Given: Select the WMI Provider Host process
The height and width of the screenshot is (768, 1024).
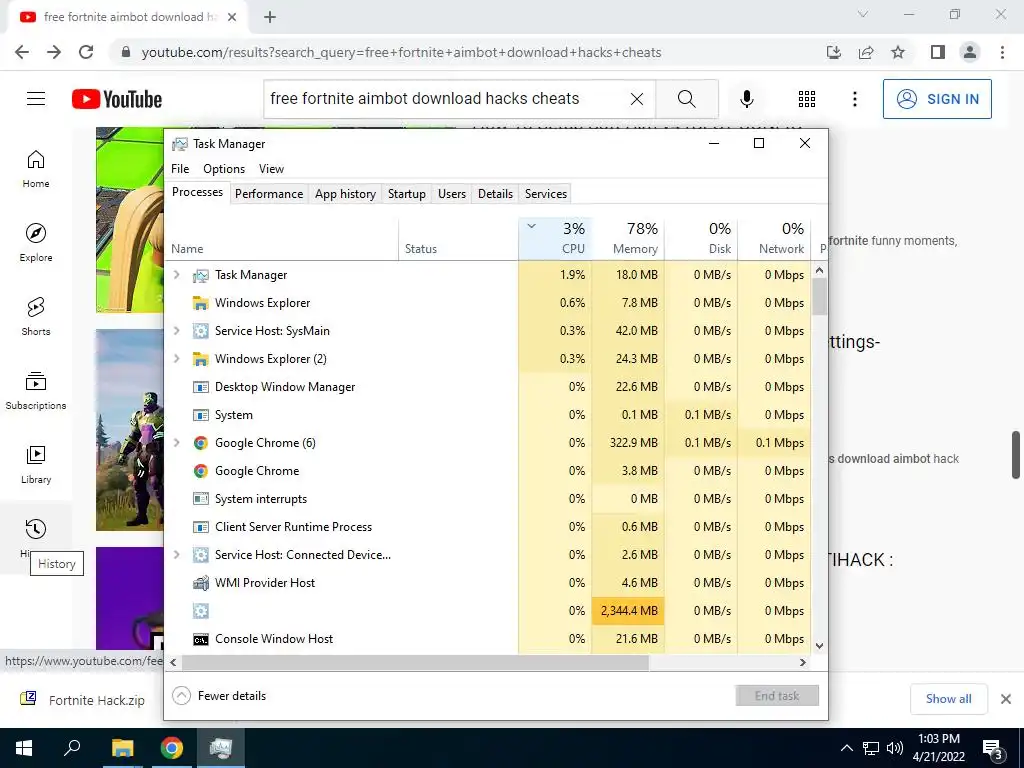Looking at the screenshot, I should (x=487, y=583).
